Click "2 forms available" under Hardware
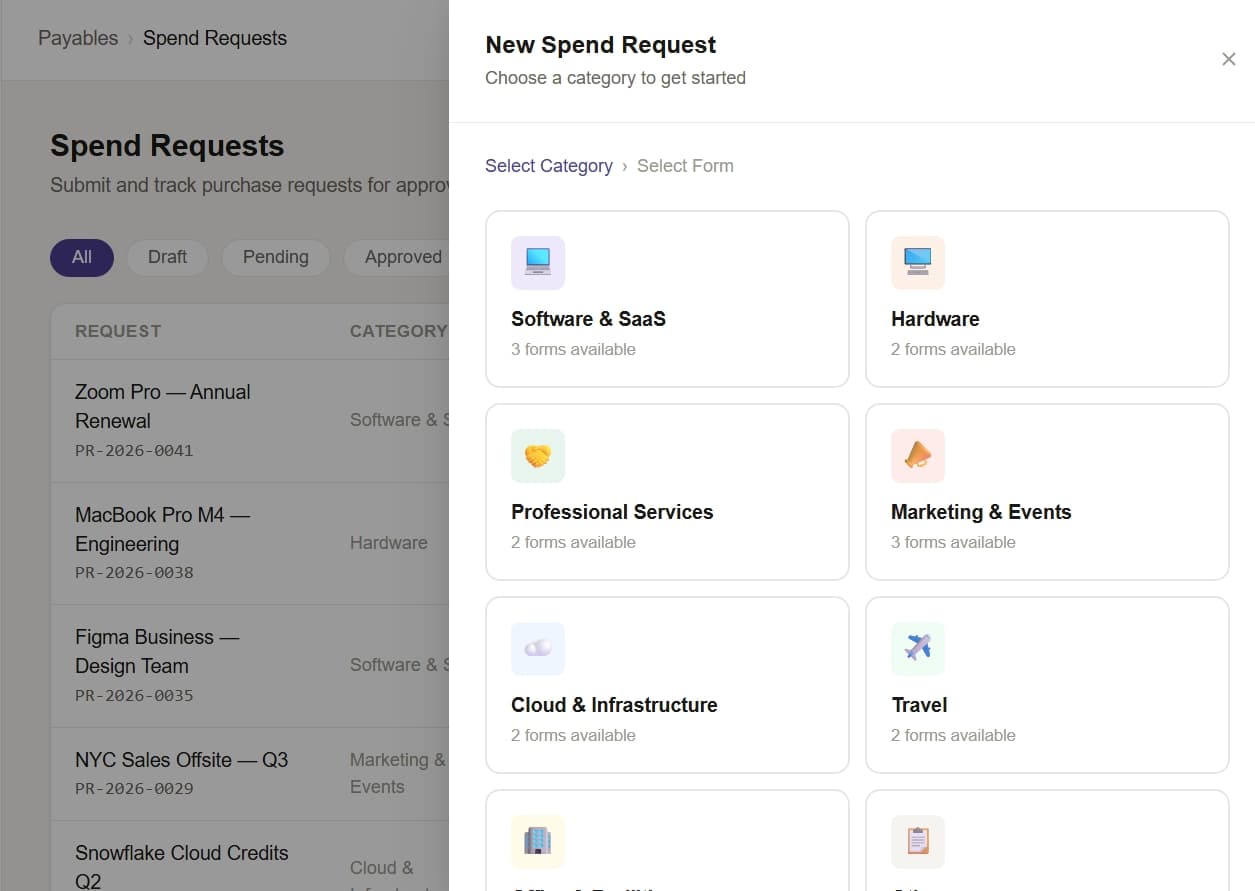 [953, 349]
